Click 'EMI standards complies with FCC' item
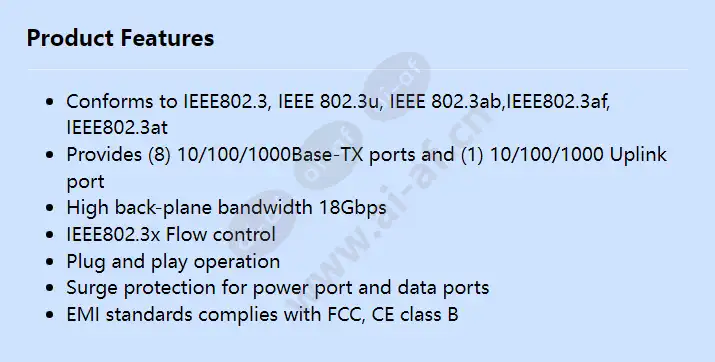The width and height of the screenshot is (715, 362). [262, 315]
